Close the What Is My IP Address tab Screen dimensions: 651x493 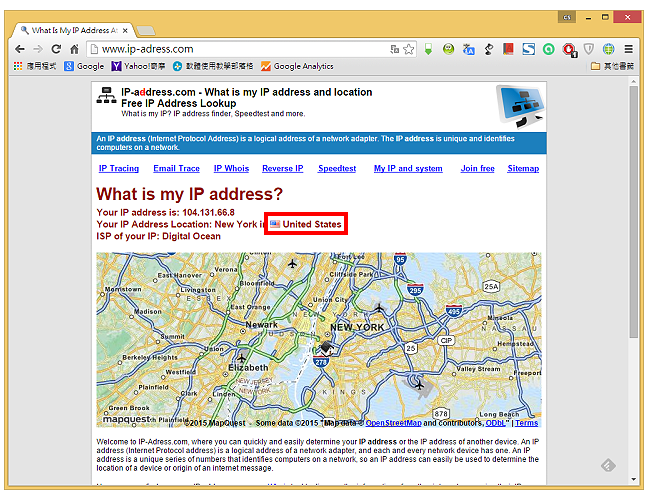click(x=125, y=30)
